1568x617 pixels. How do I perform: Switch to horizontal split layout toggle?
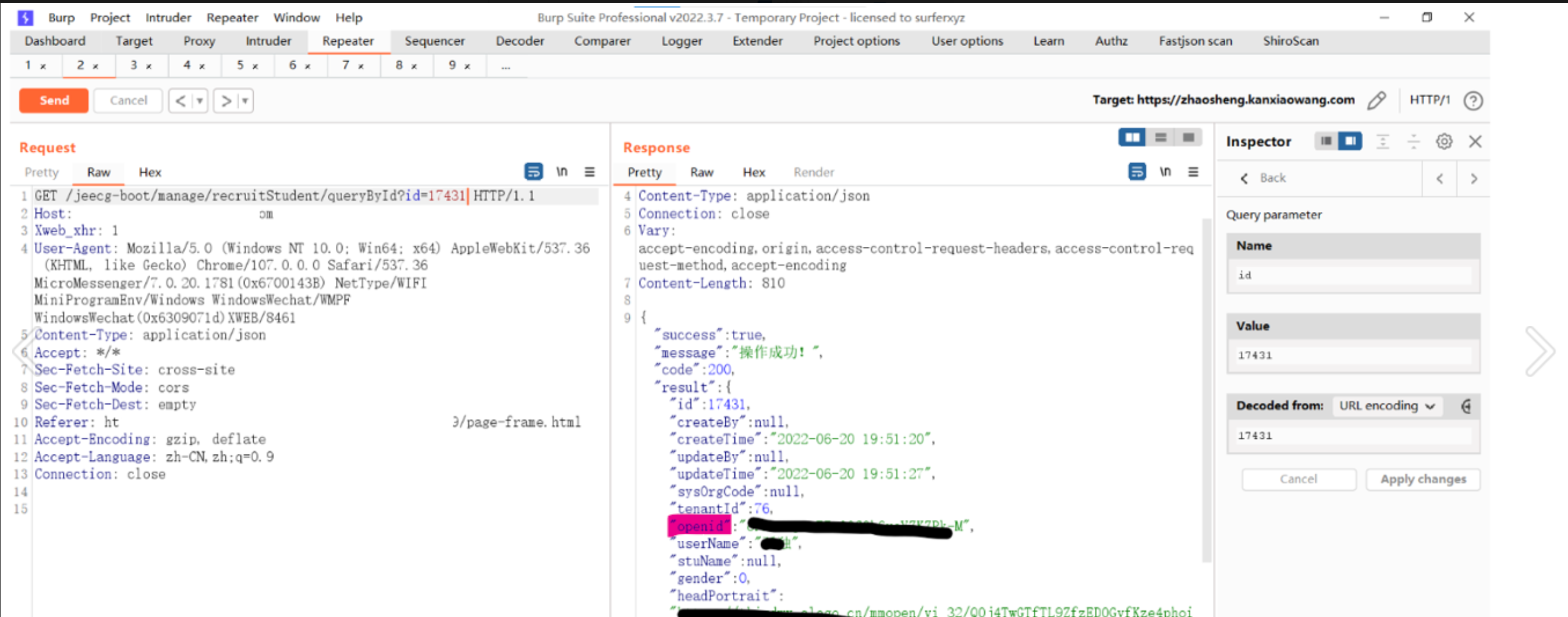1161,137
